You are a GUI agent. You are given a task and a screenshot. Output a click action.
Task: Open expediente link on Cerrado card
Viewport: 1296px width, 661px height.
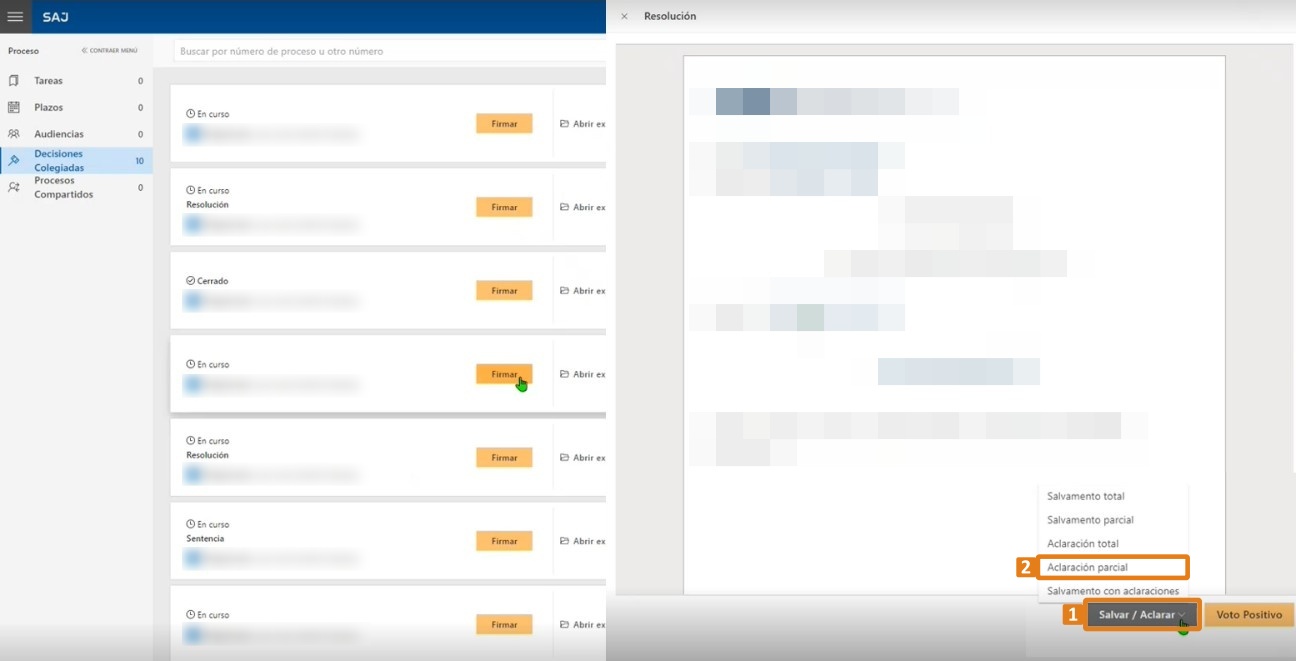click(x=582, y=291)
